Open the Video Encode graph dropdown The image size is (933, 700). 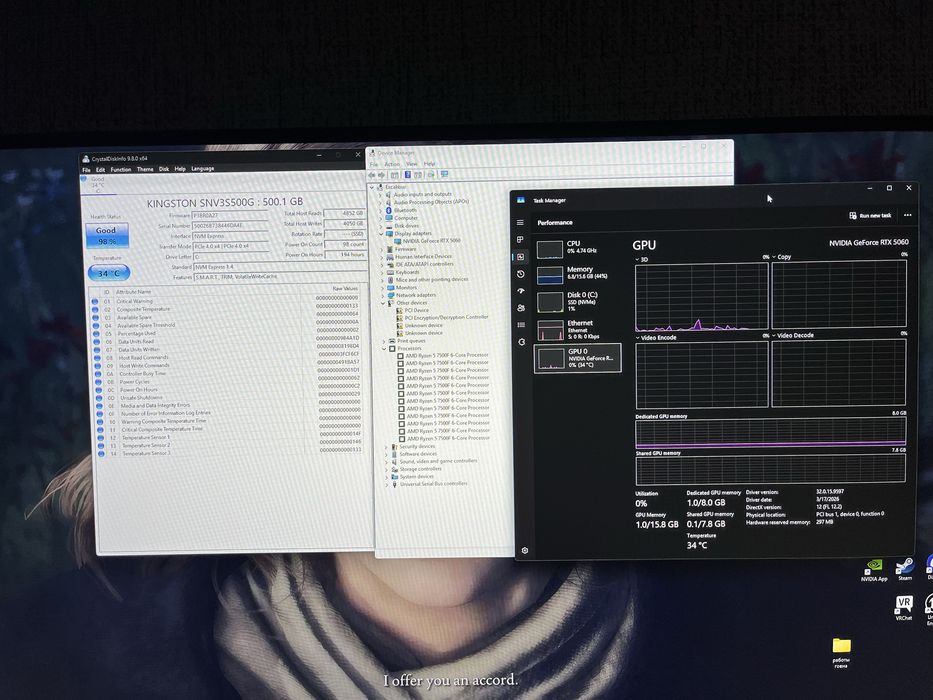pyautogui.click(x=656, y=338)
